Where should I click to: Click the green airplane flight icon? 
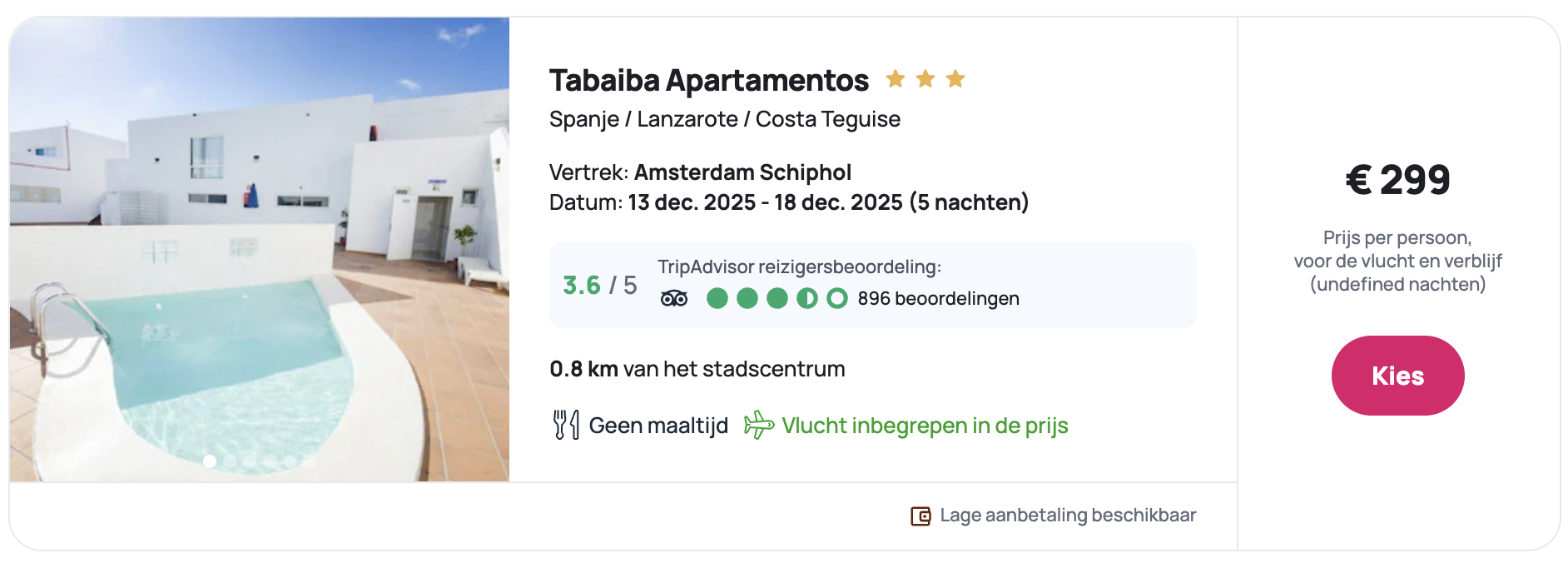coord(758,425)
